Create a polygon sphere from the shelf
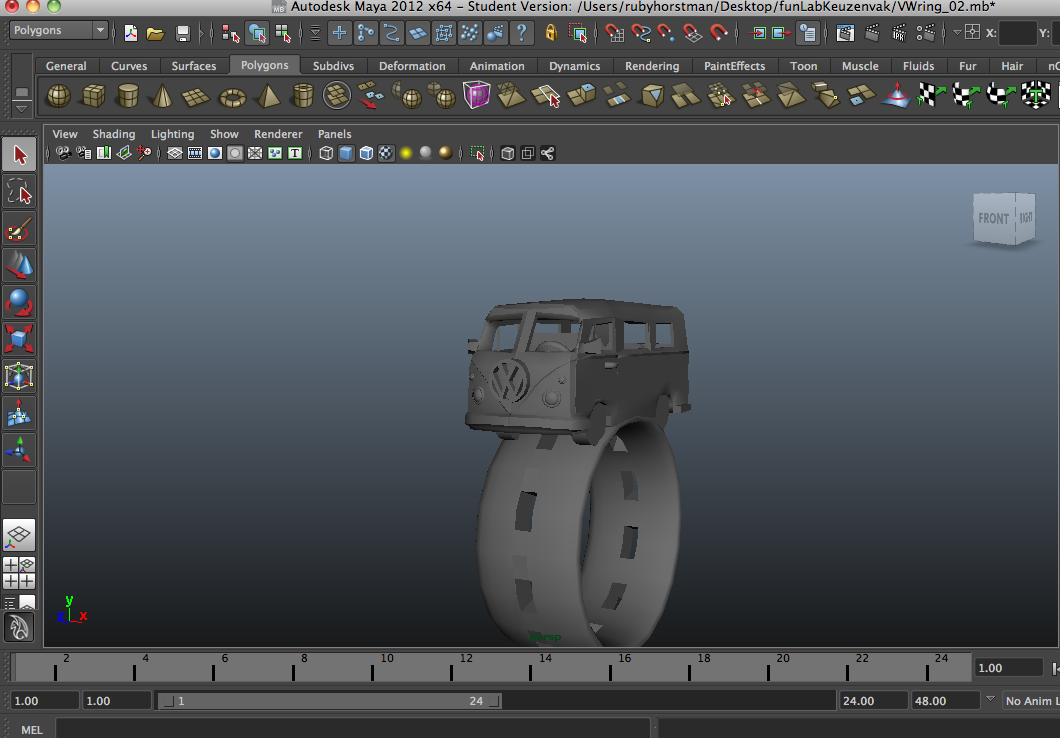The height and width of the screenshot is (738, 1060). click(x=57, y=96)
